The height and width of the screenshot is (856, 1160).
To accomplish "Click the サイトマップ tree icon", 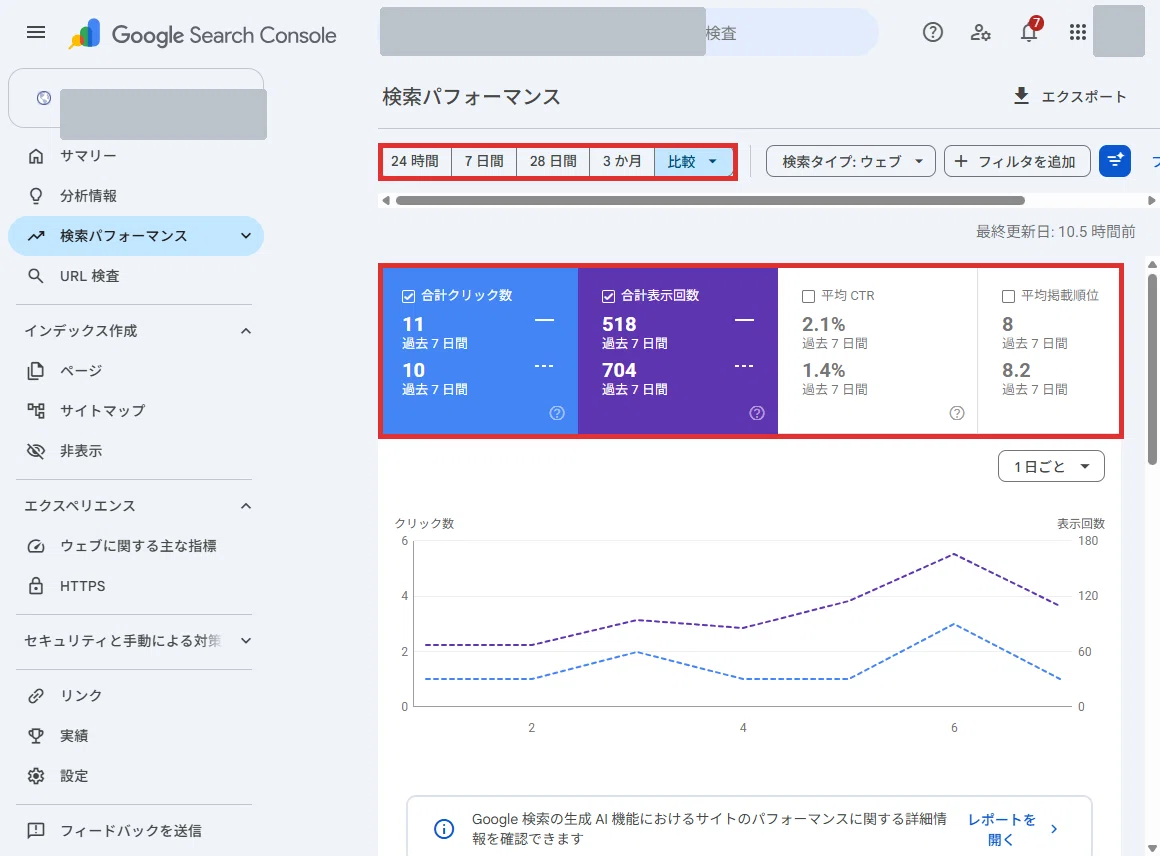I will coord(36,411).
